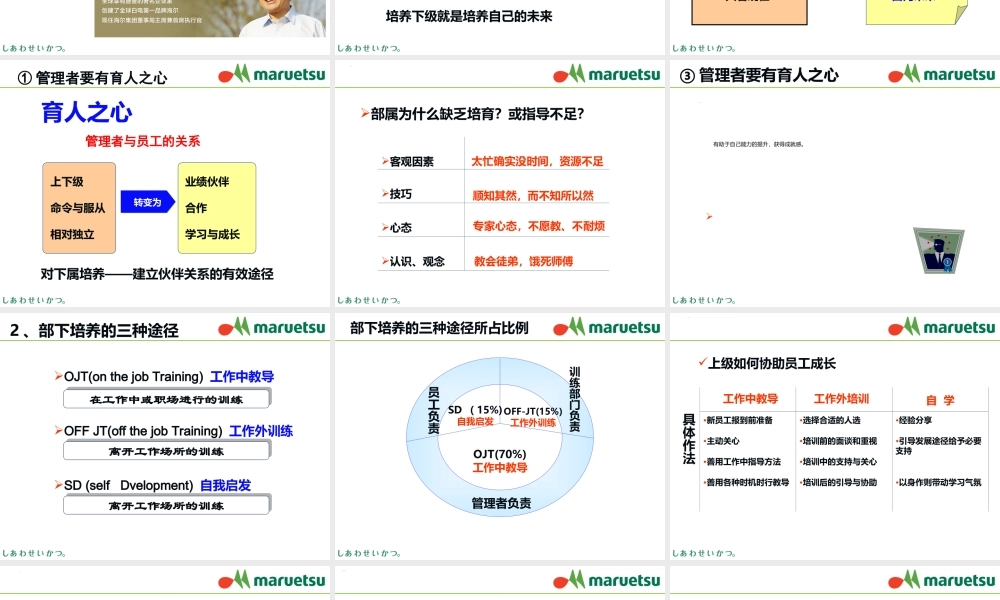Viewport: 1000px width, 600px height.
Task: Click blue heading 育人之心
Action: coord(87,112)
